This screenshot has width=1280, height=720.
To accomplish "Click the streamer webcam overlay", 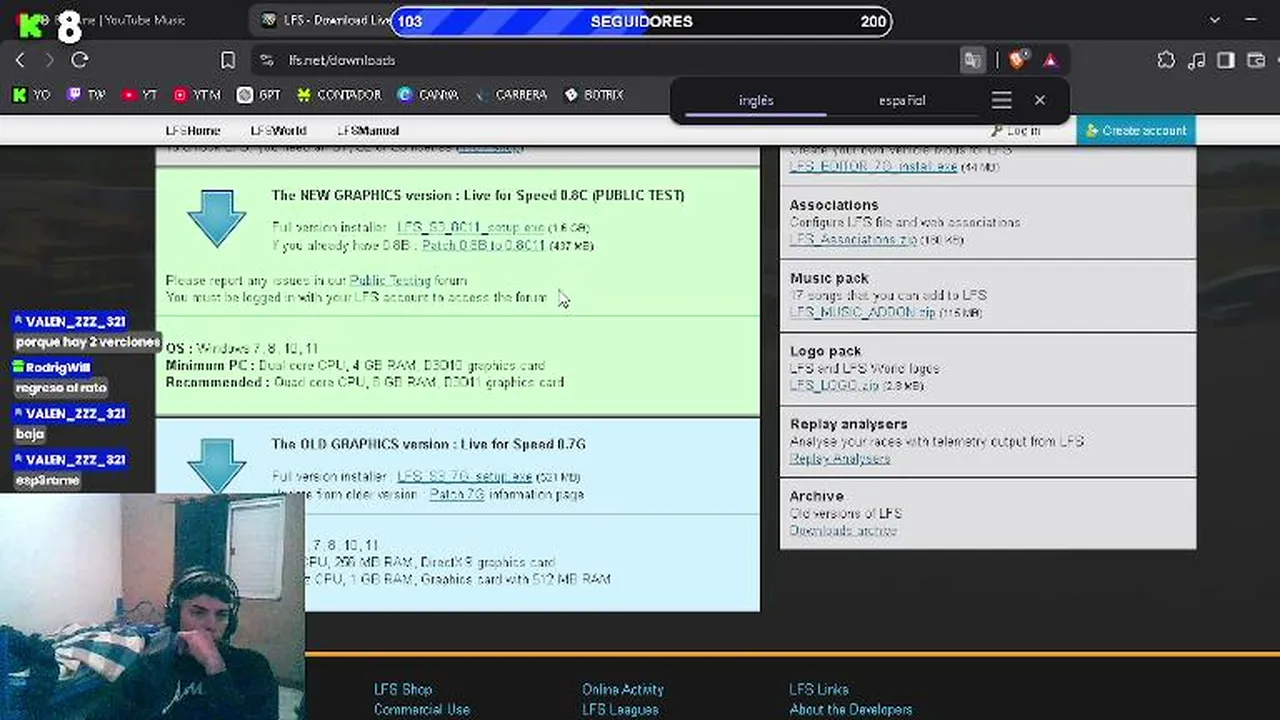I will pos(152,606).
